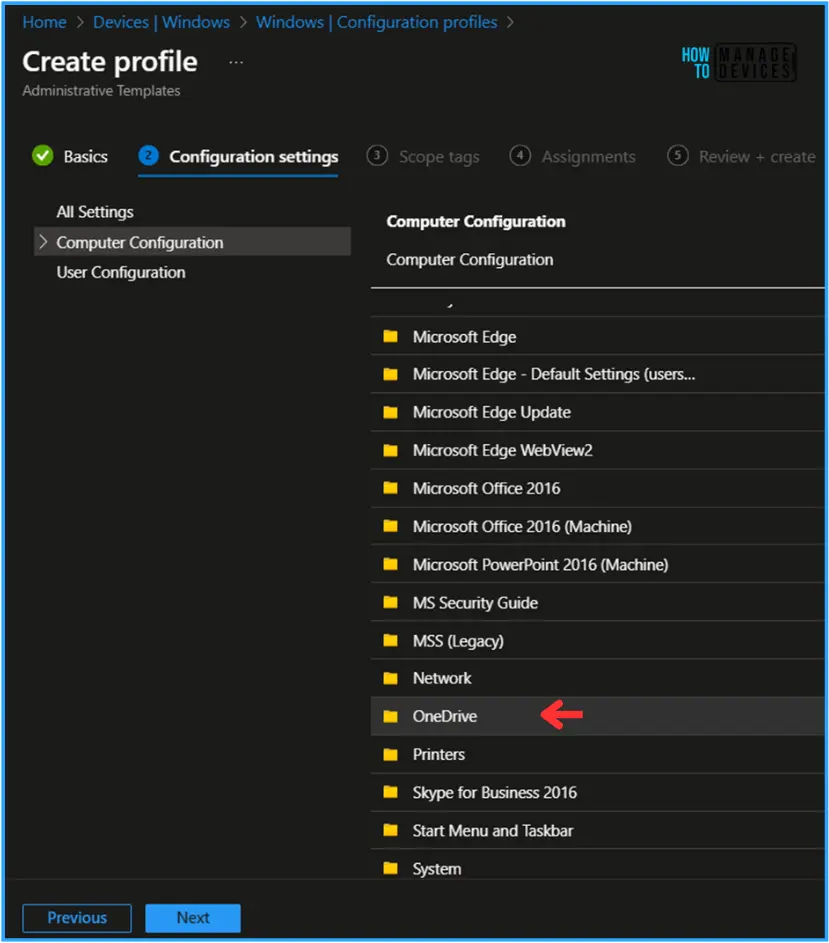Follow the Home breadcrumb link
The height and width of the screenshot is (943, 829).
[45, 22]
